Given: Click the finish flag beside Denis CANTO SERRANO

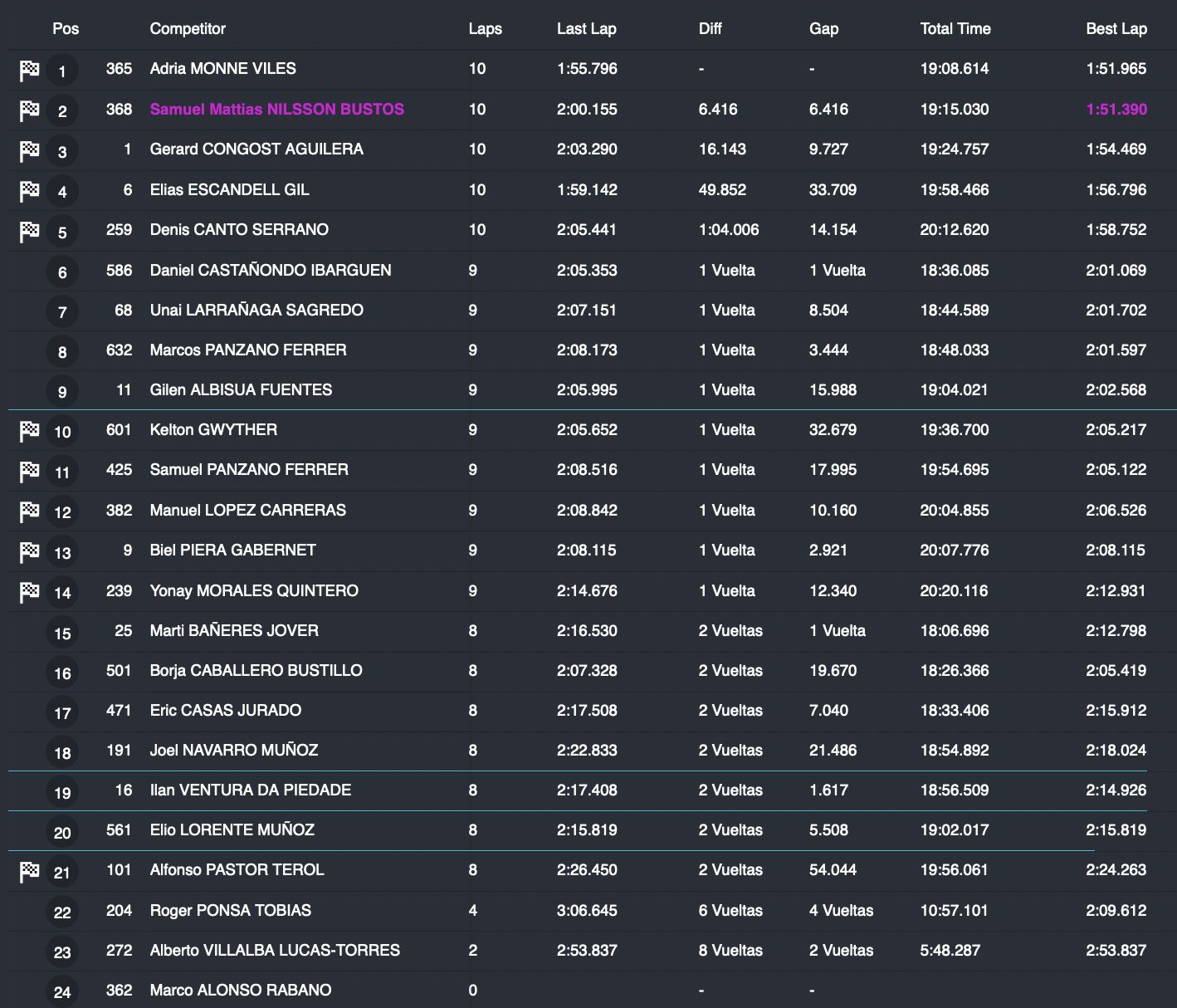Looking at the screenshot, I should tap(30, 231).
